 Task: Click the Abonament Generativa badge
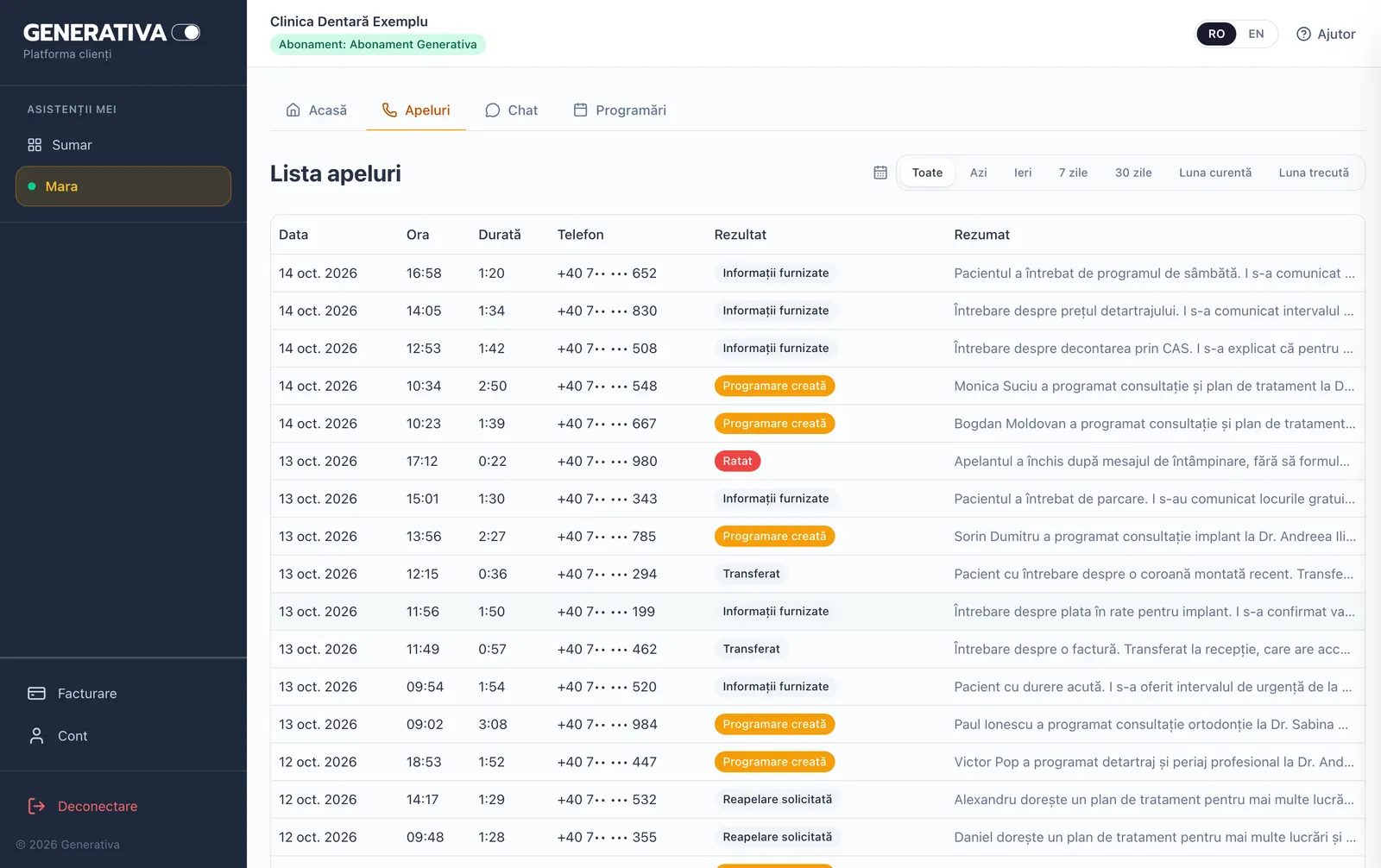click(378, 45)
